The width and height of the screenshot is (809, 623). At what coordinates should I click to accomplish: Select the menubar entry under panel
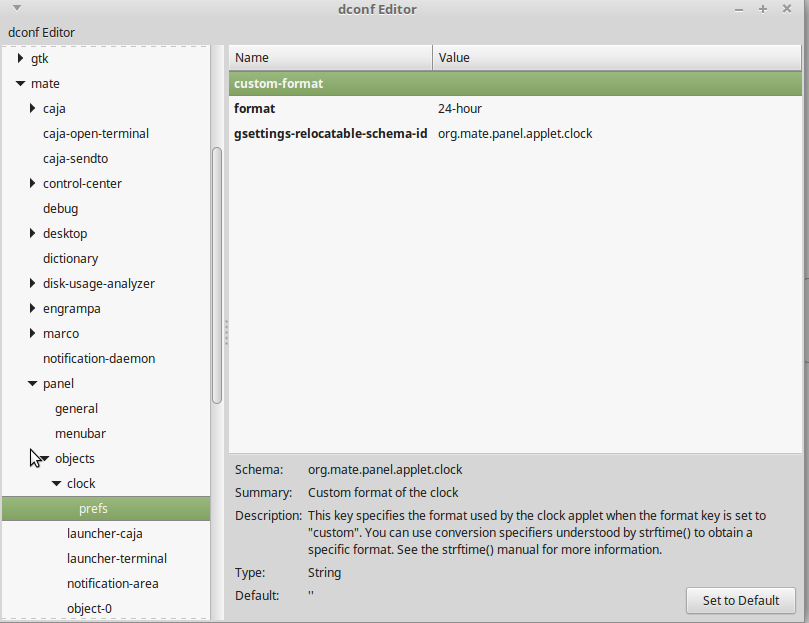(80, 433)
